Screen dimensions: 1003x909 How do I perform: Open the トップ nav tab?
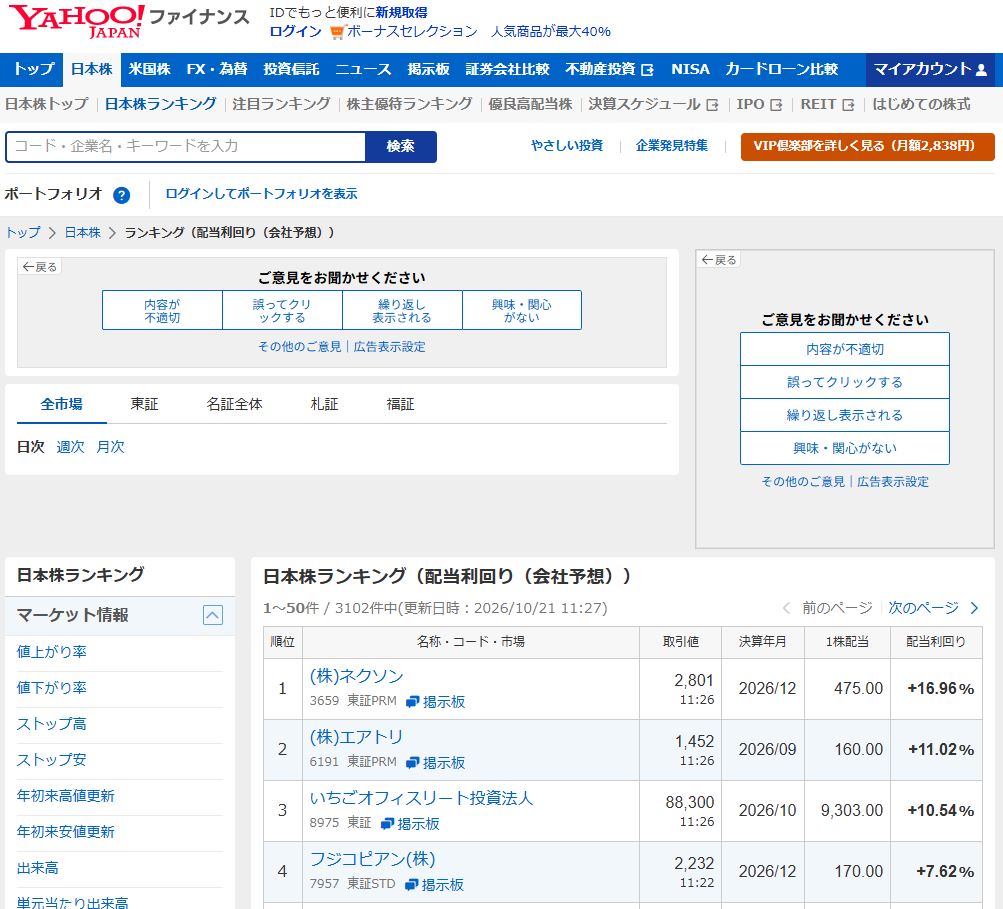click(34, 69)
